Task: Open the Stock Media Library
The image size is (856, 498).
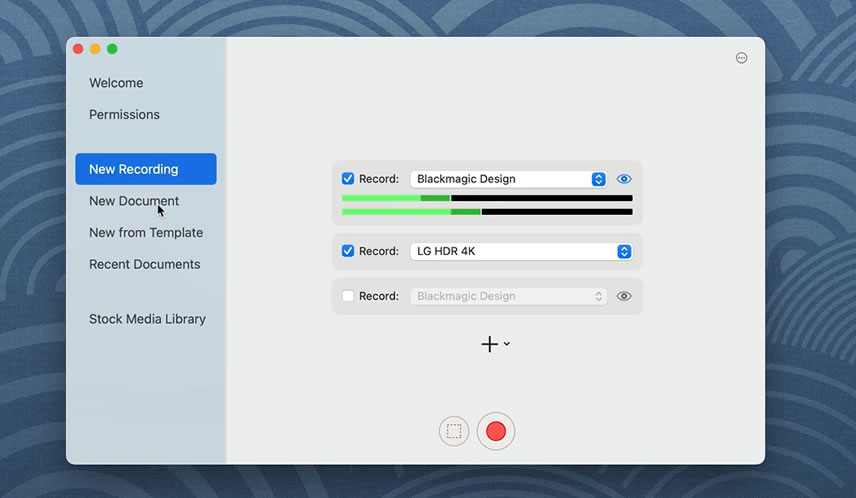Action: point(147,319)
